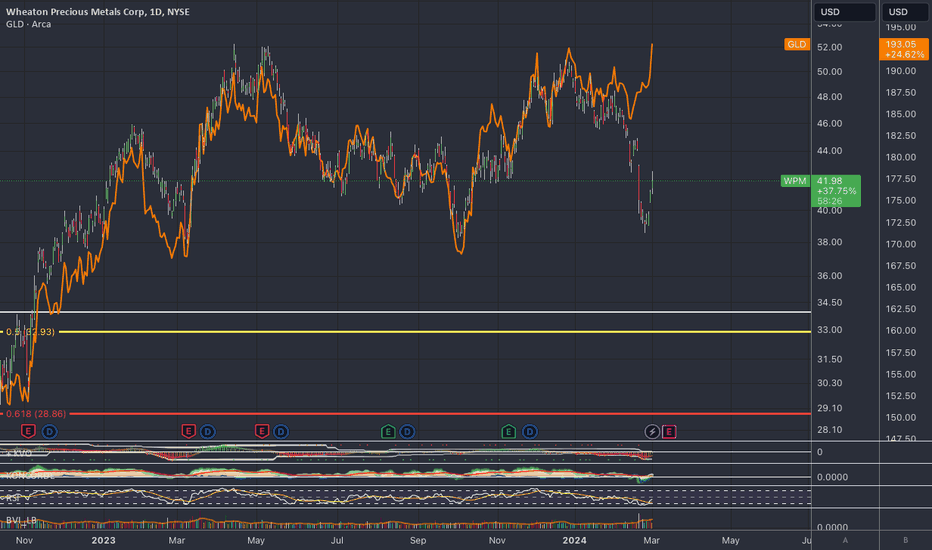Image resolution: width=932 pixels, height=550 pixels.
Task: Select the orange GLD series label
Action: pos(796,45)
